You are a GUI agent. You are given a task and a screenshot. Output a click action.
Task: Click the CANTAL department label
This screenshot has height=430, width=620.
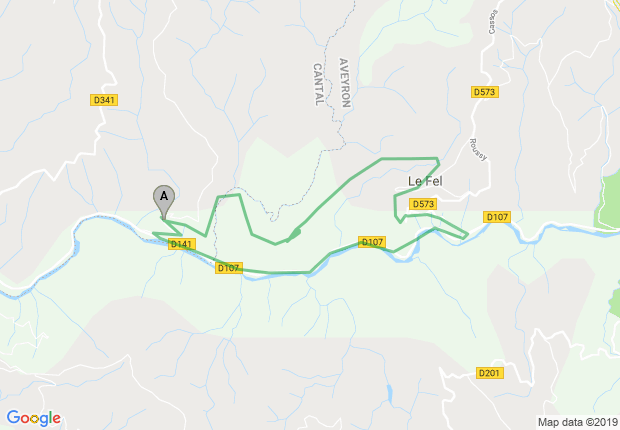point(318,85)
